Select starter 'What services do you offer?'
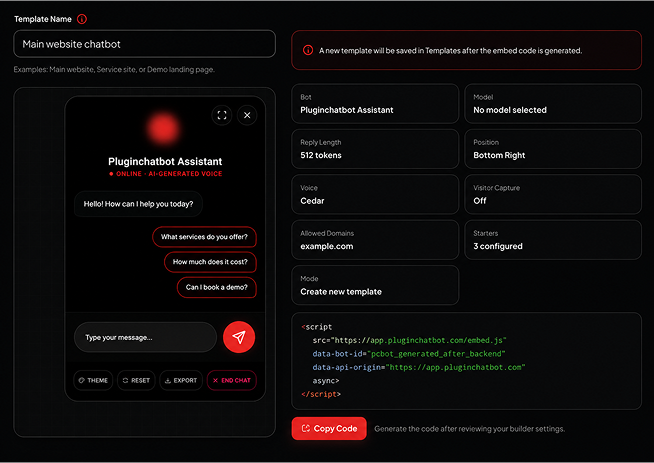The height and width of the screenshot is (463, 654). [x=204, y=237]
